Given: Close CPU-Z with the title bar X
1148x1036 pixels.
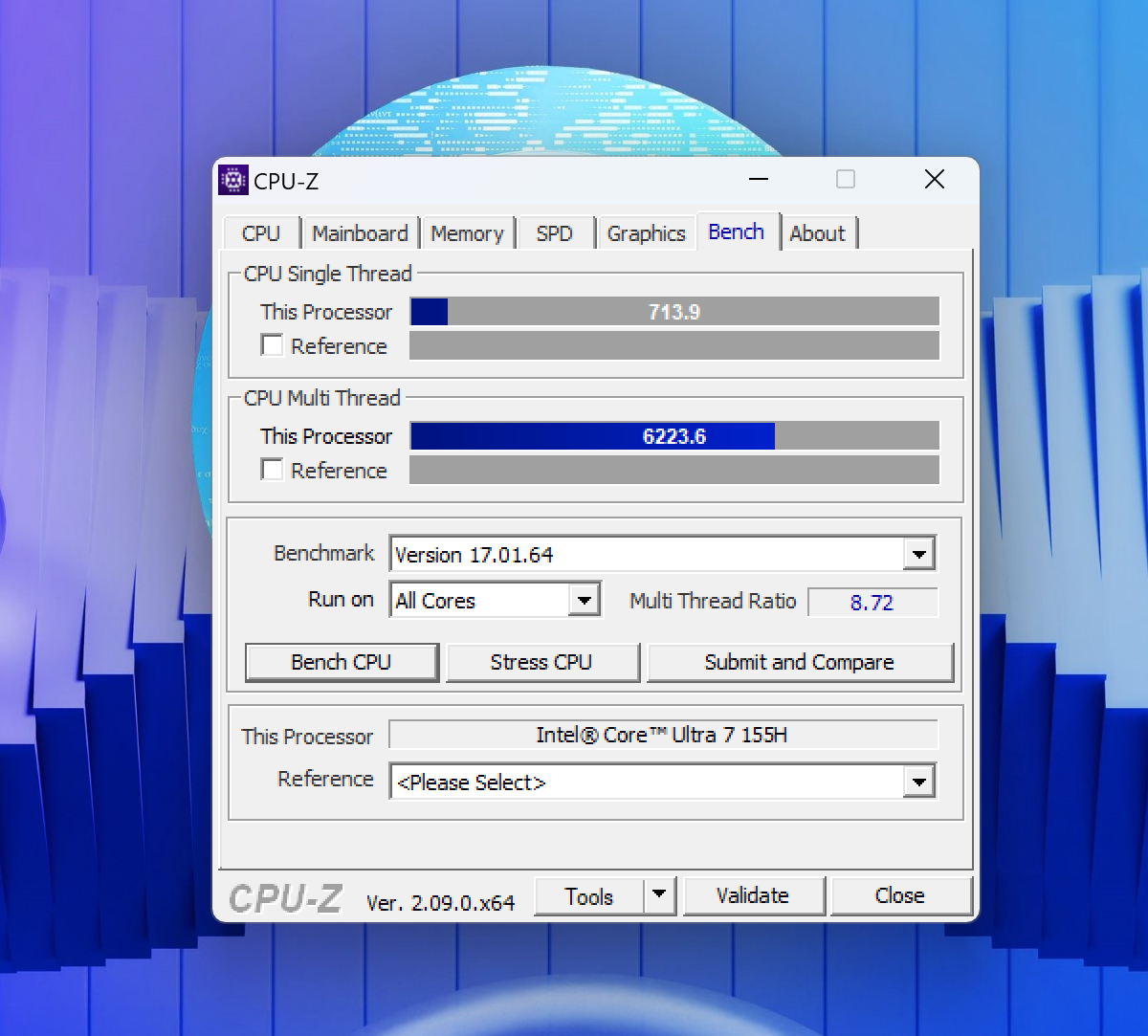Looking at the screenshot, I should click(935, 180).
